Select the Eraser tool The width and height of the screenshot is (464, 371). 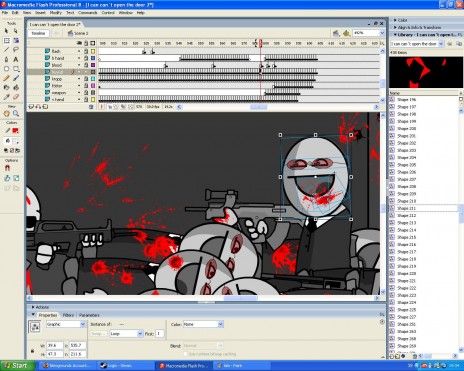16,97
